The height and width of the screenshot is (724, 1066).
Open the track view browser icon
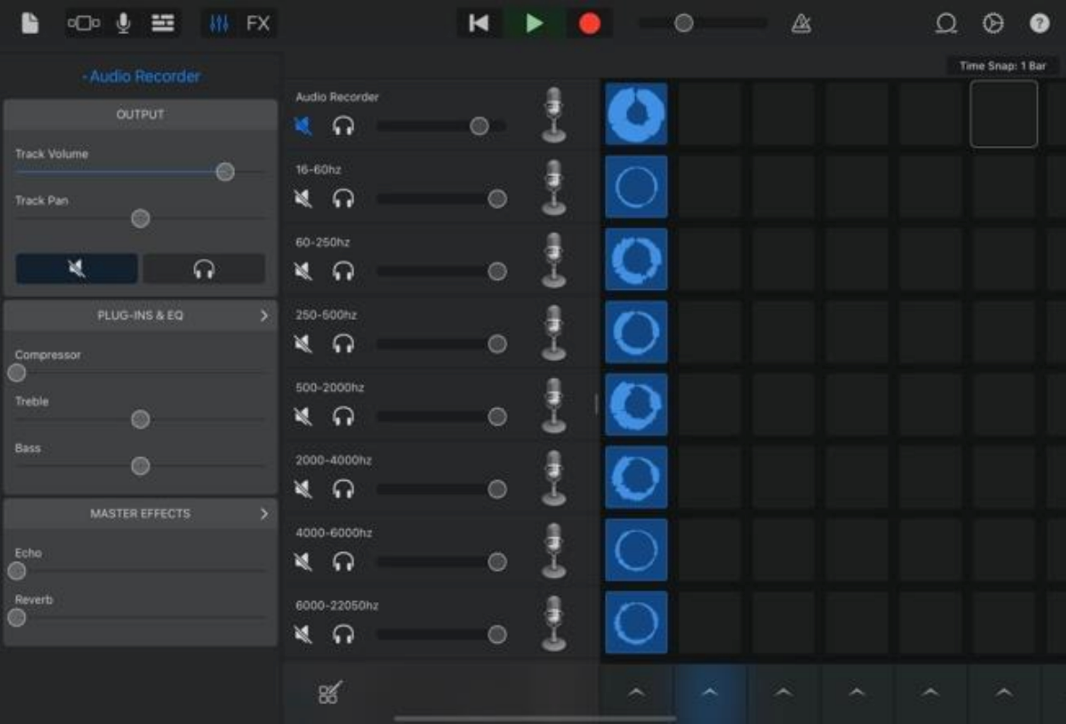click(84, 24)
